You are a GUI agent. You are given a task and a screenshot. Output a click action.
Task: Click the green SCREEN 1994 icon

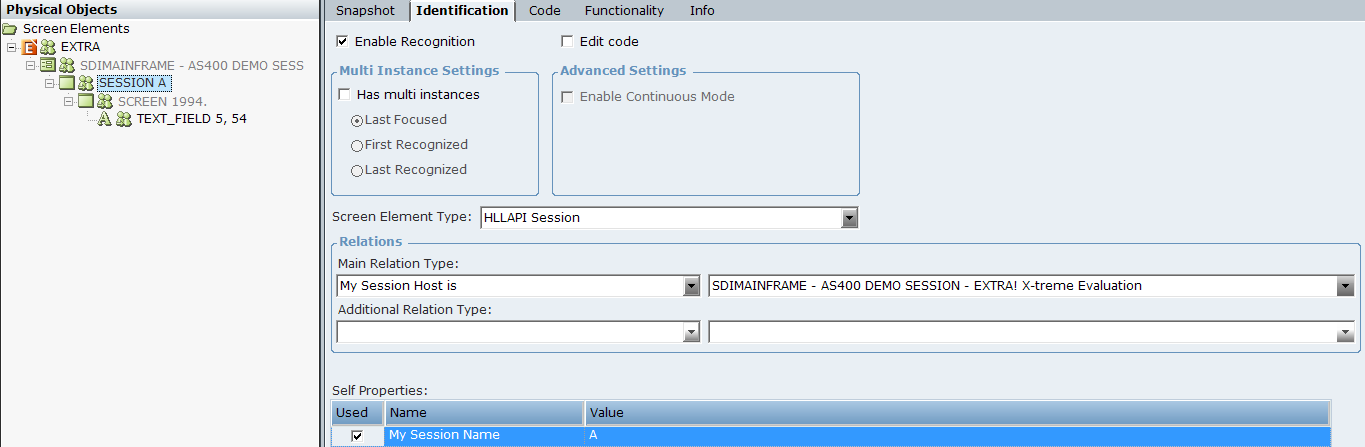(x=86, y=101)
